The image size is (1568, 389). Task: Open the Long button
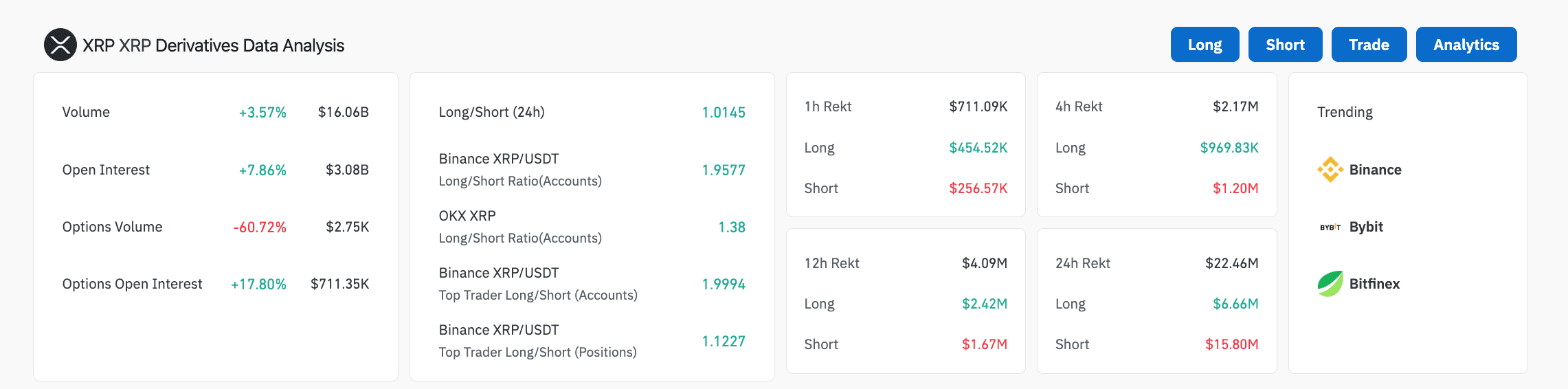click(x=1205, y=45)
